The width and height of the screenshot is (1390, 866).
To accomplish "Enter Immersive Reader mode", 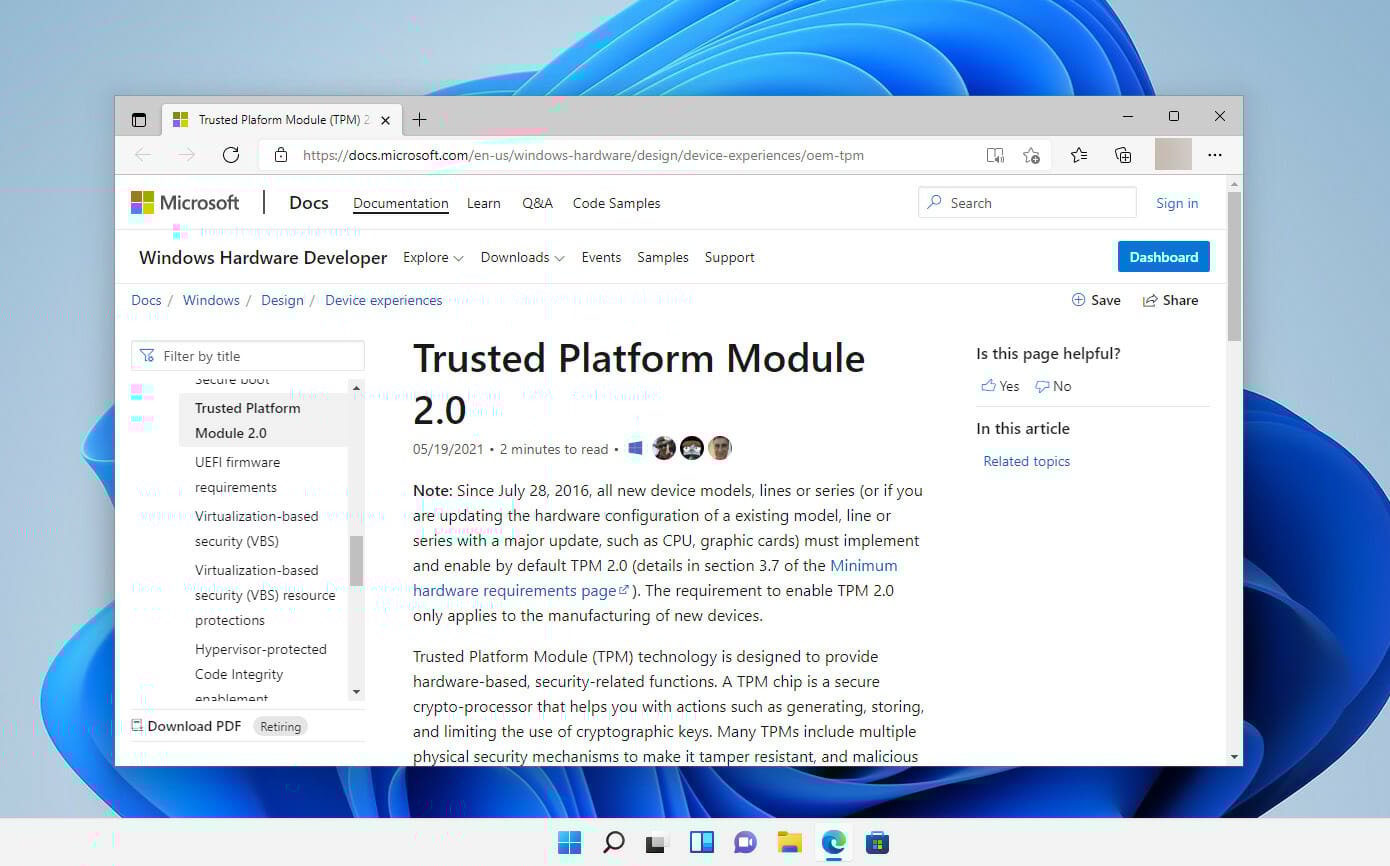I will point(995,155).
